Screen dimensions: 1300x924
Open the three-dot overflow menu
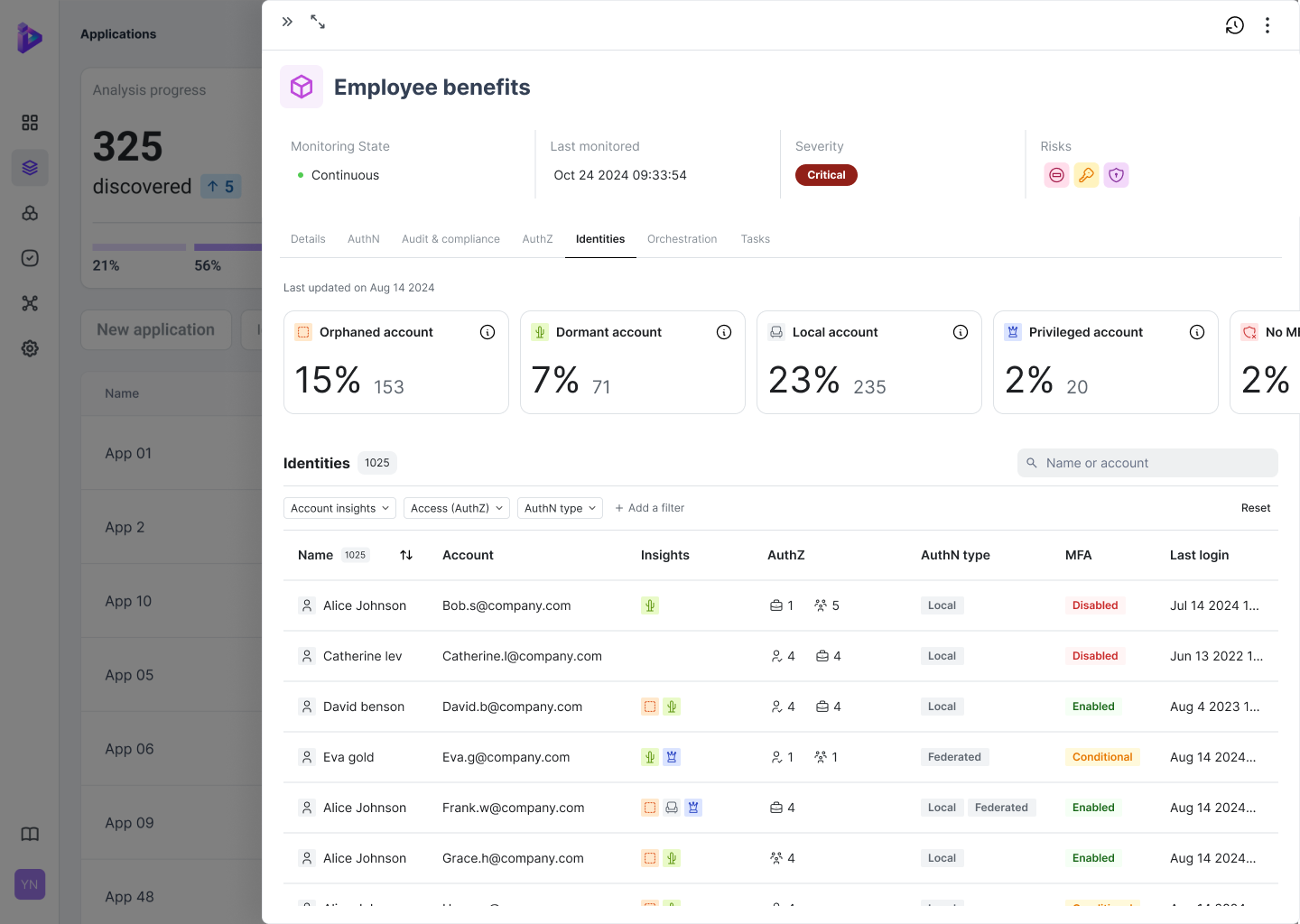(x=1267, y=25)
